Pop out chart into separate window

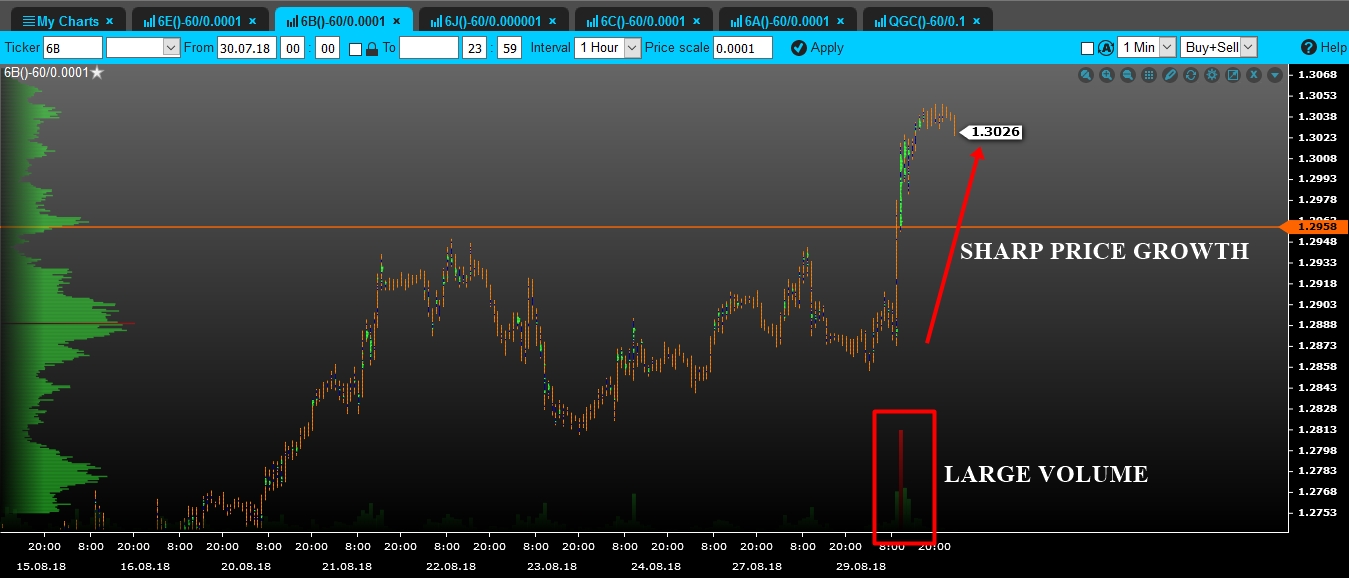pos(1233,75)
